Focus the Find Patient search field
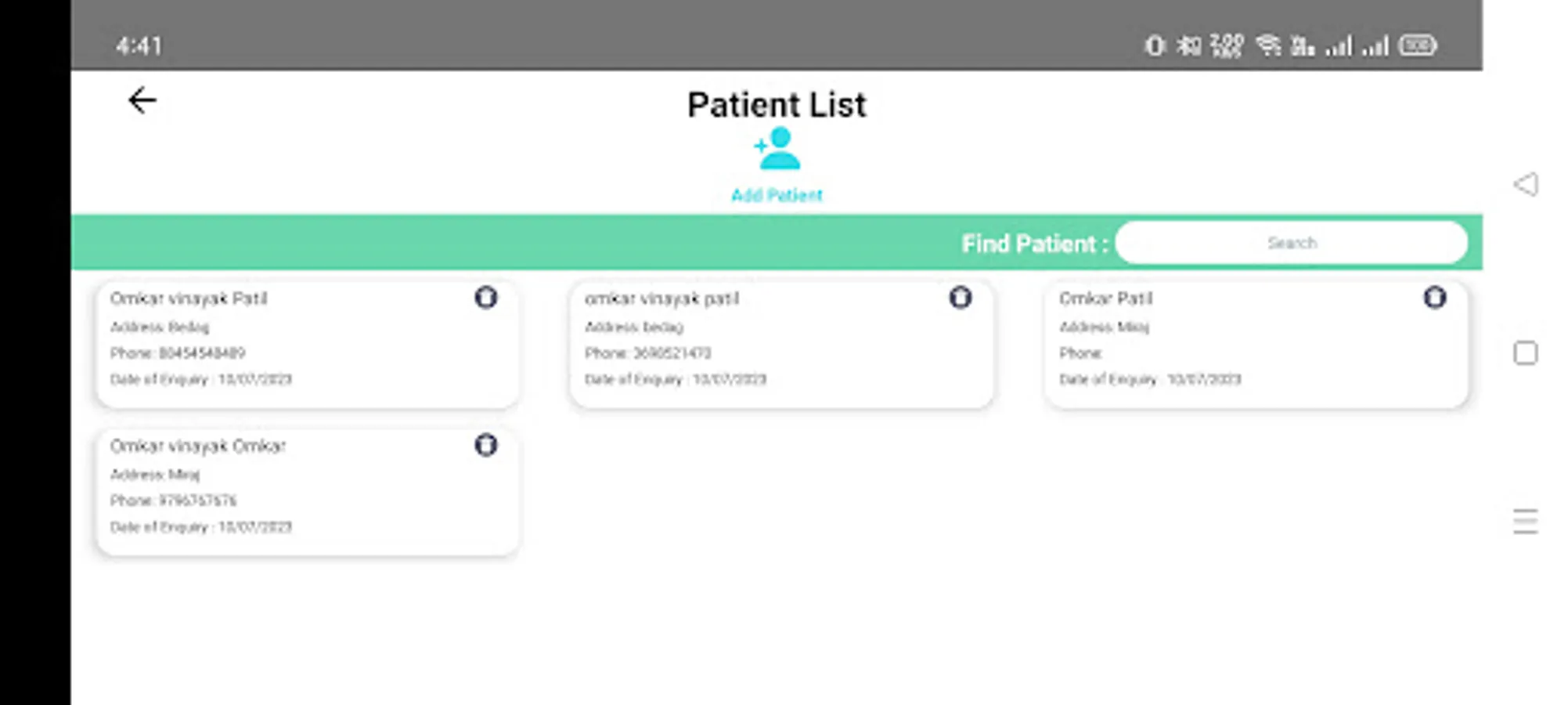Viewport: 1568px width, 705px height. click(x=1291, y=243)
